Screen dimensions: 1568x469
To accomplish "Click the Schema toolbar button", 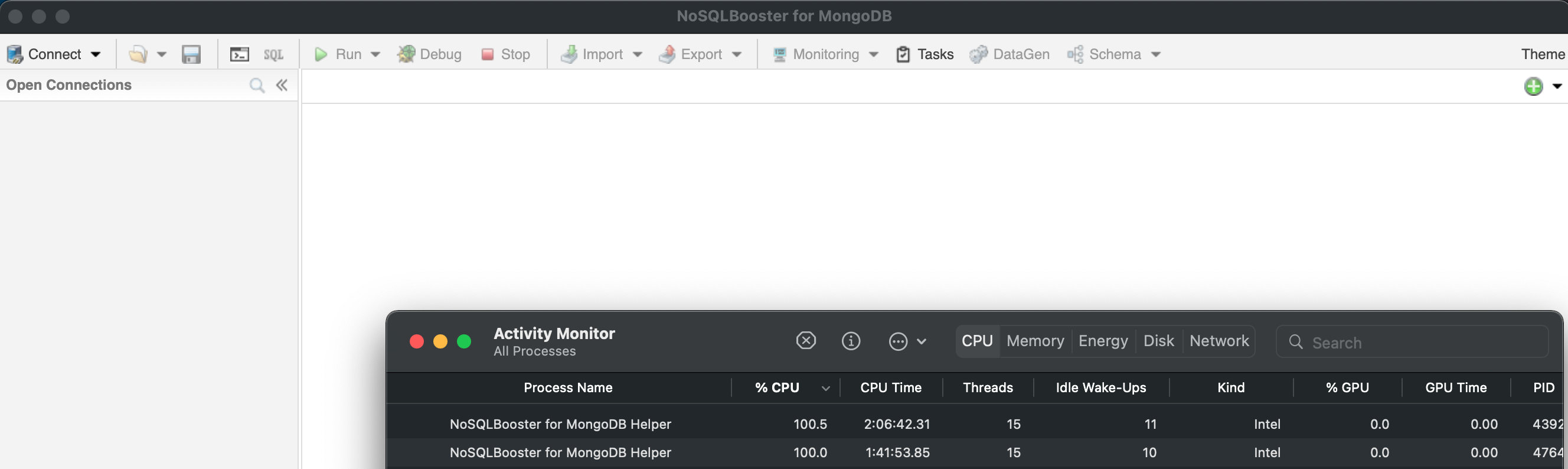I will tap(1104, 54).
